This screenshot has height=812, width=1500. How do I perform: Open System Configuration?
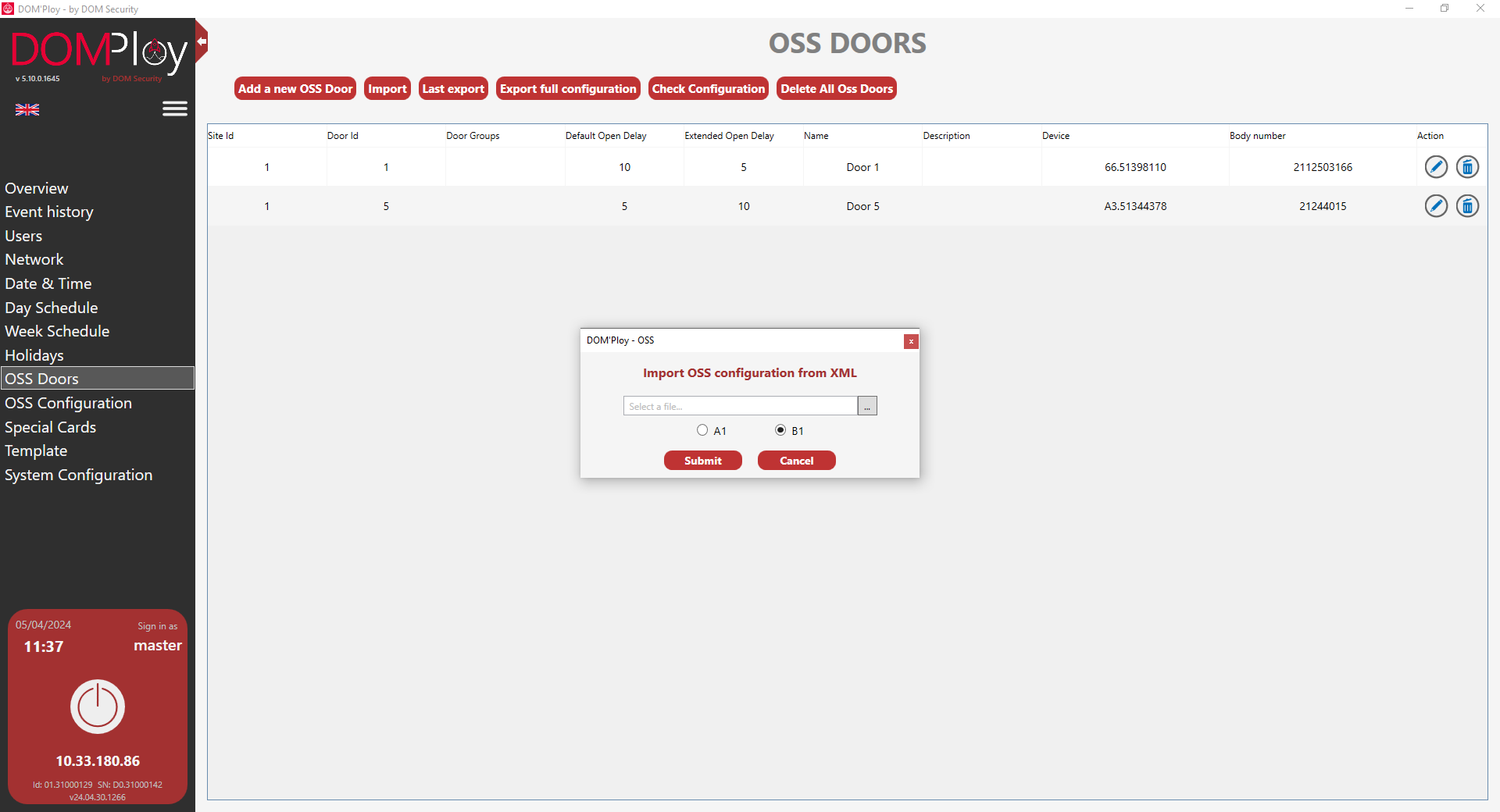pos(79,475)
